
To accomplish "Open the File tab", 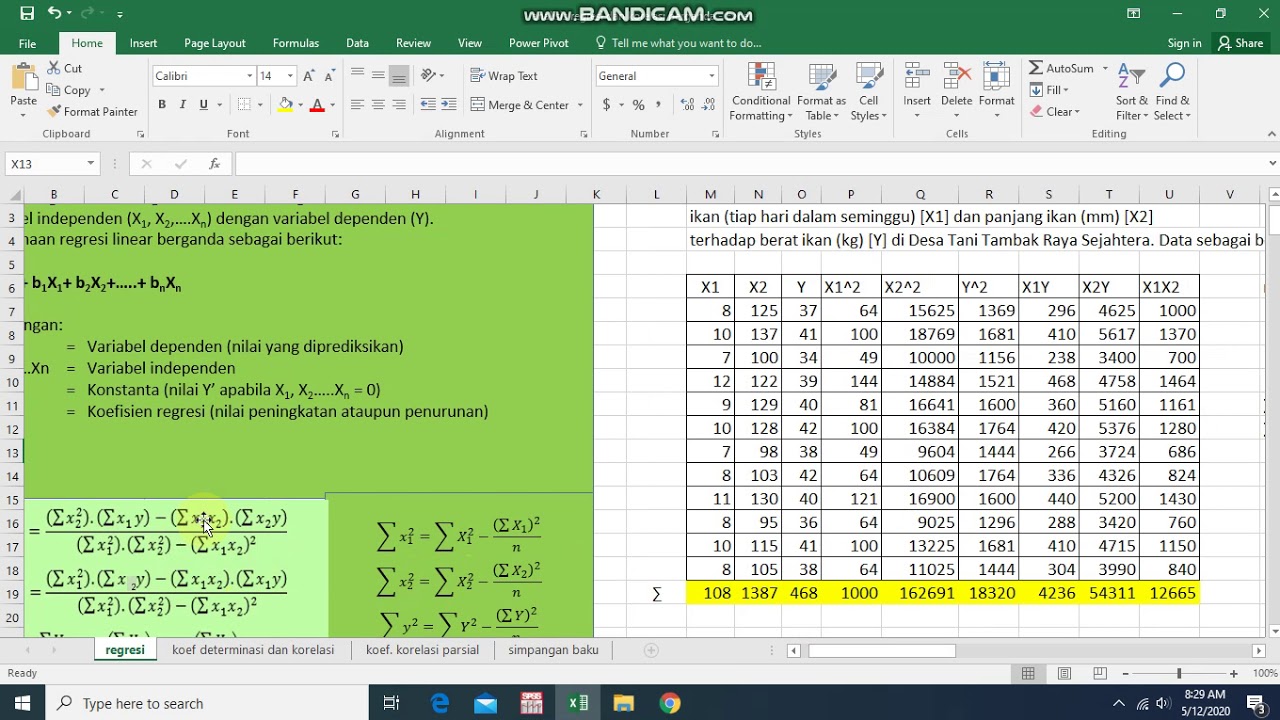I will click(x=27, y=43).
